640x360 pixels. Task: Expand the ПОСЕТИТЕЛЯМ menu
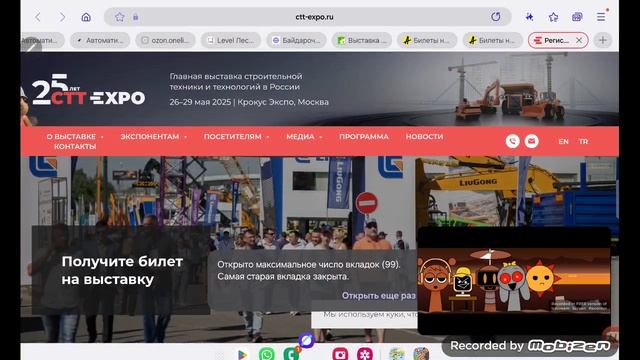click(236, 136)
